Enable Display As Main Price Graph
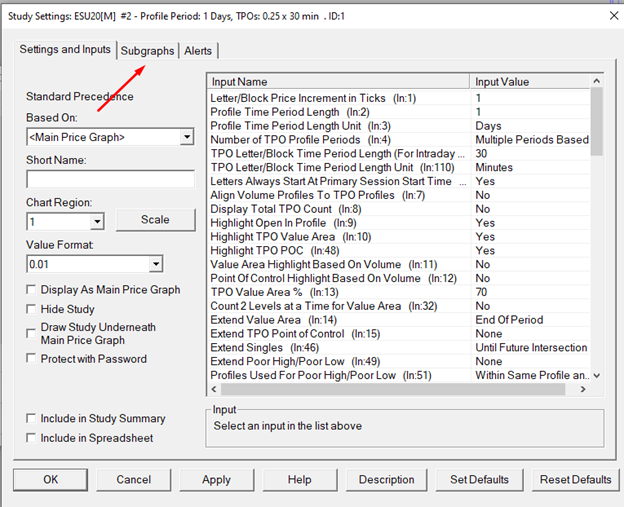This screenshot has height=507, width=624. coord(33,290)
